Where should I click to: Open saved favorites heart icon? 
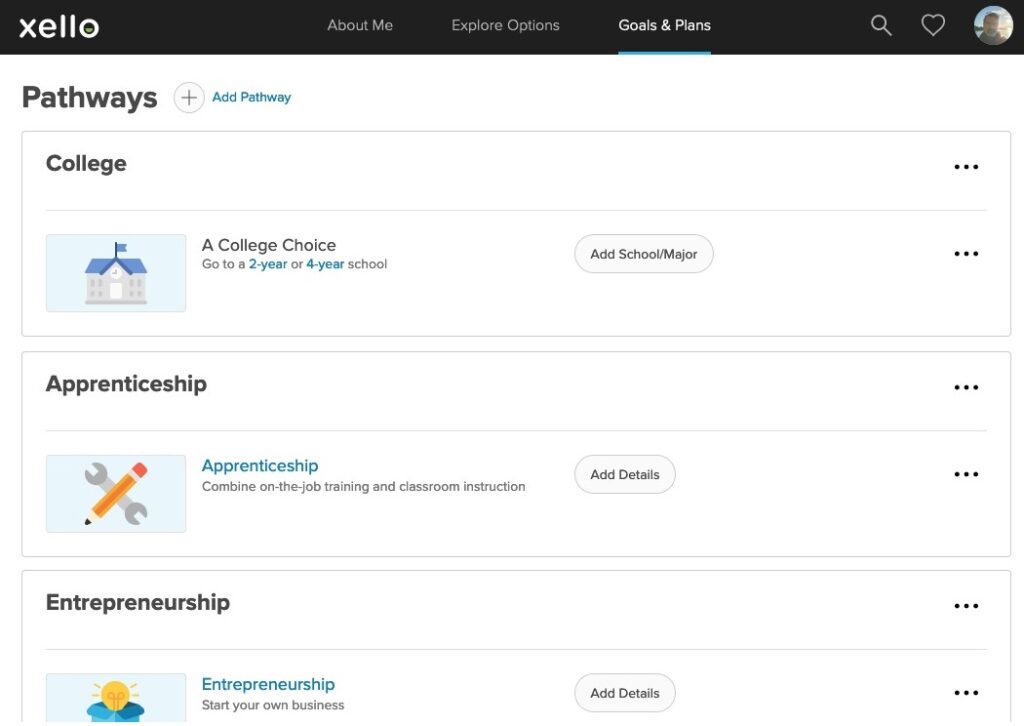pyautogui.click(x=933, y=26)
